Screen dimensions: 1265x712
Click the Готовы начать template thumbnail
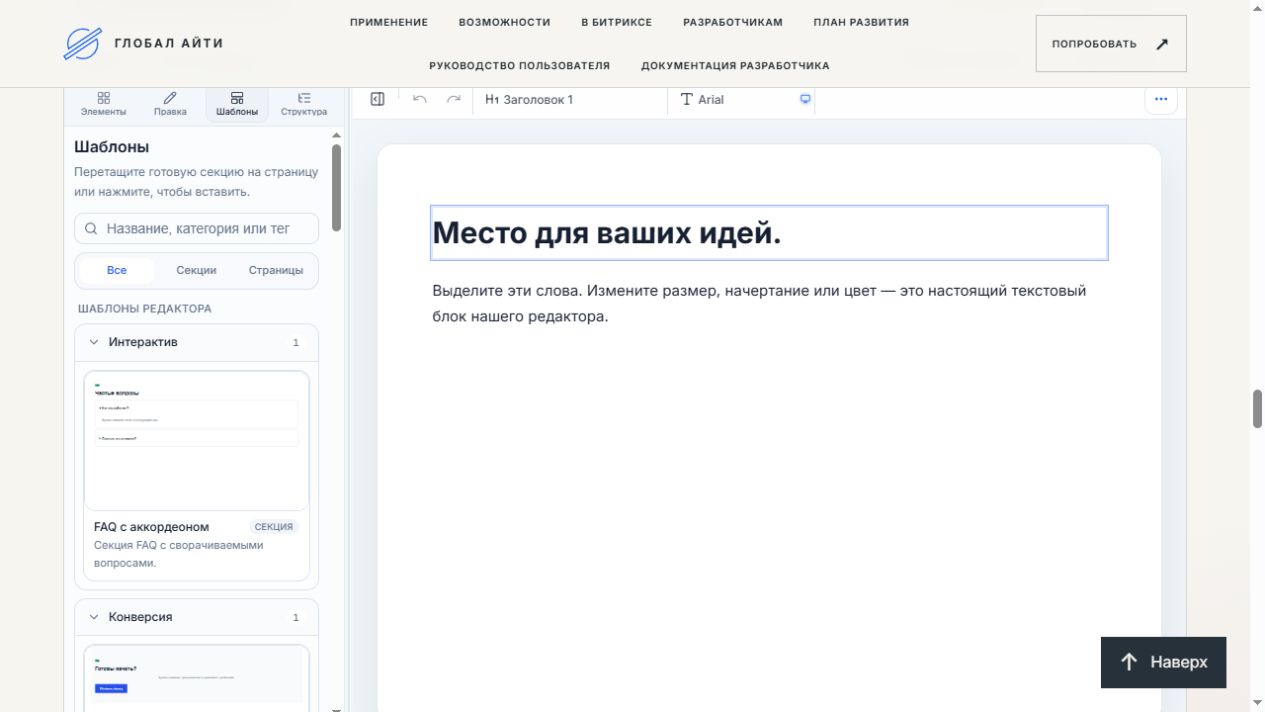coord(197,677)
